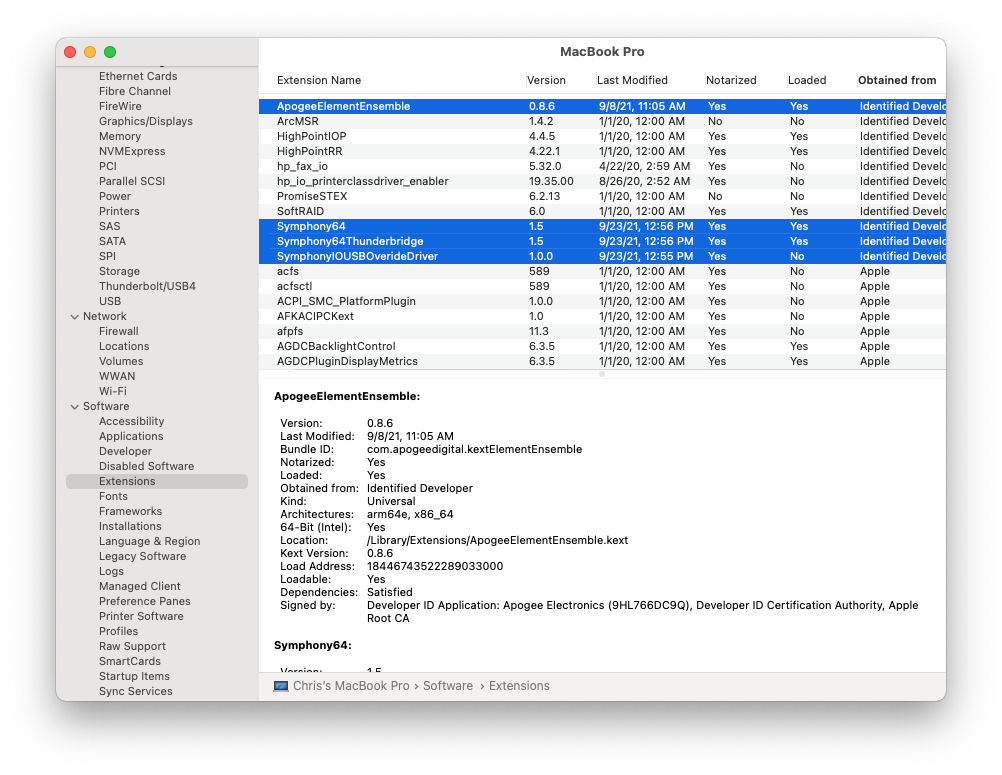
Task: Open Graphics/Displays in the sidebar
Action: pos(146,121)
